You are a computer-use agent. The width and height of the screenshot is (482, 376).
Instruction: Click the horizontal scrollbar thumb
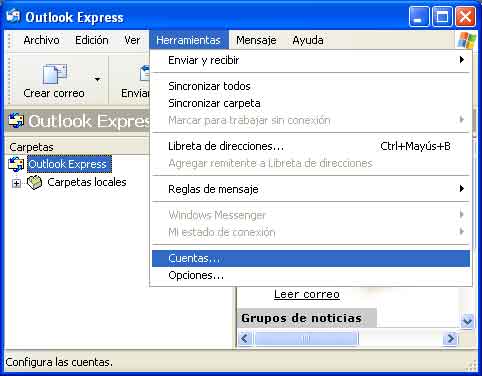tap(306, 339)
